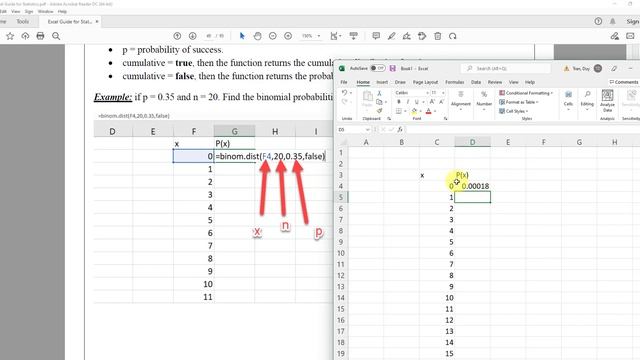Toggle Underline formatting in Excel
This screenshot has width=640, height=360.
(416, 102)
